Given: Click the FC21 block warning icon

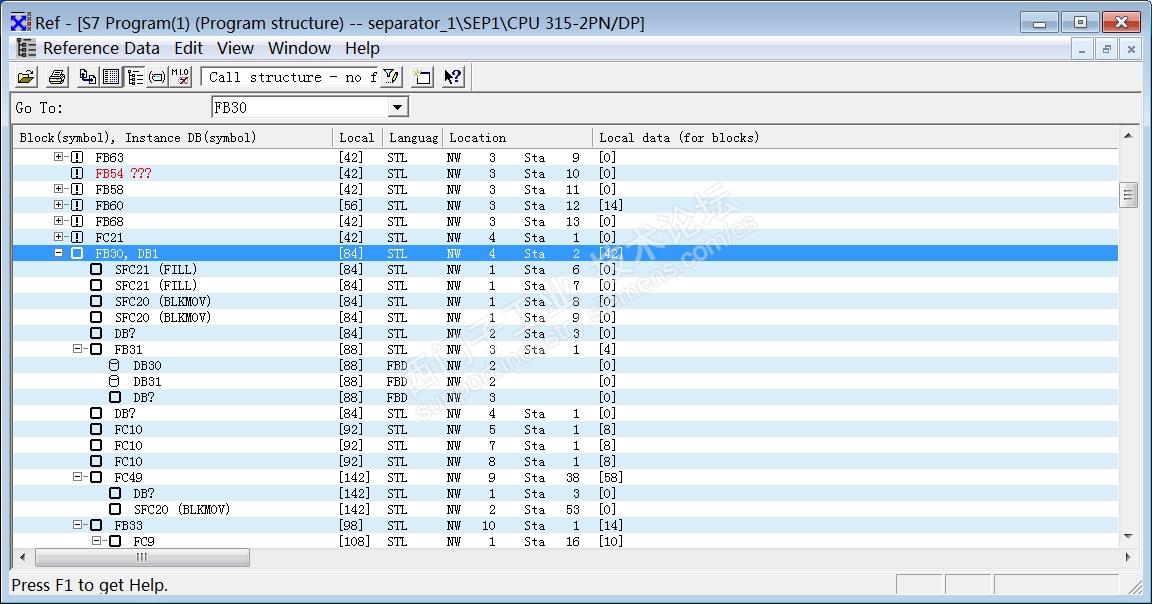Looking at the screenshot, I should pos(77,237).
